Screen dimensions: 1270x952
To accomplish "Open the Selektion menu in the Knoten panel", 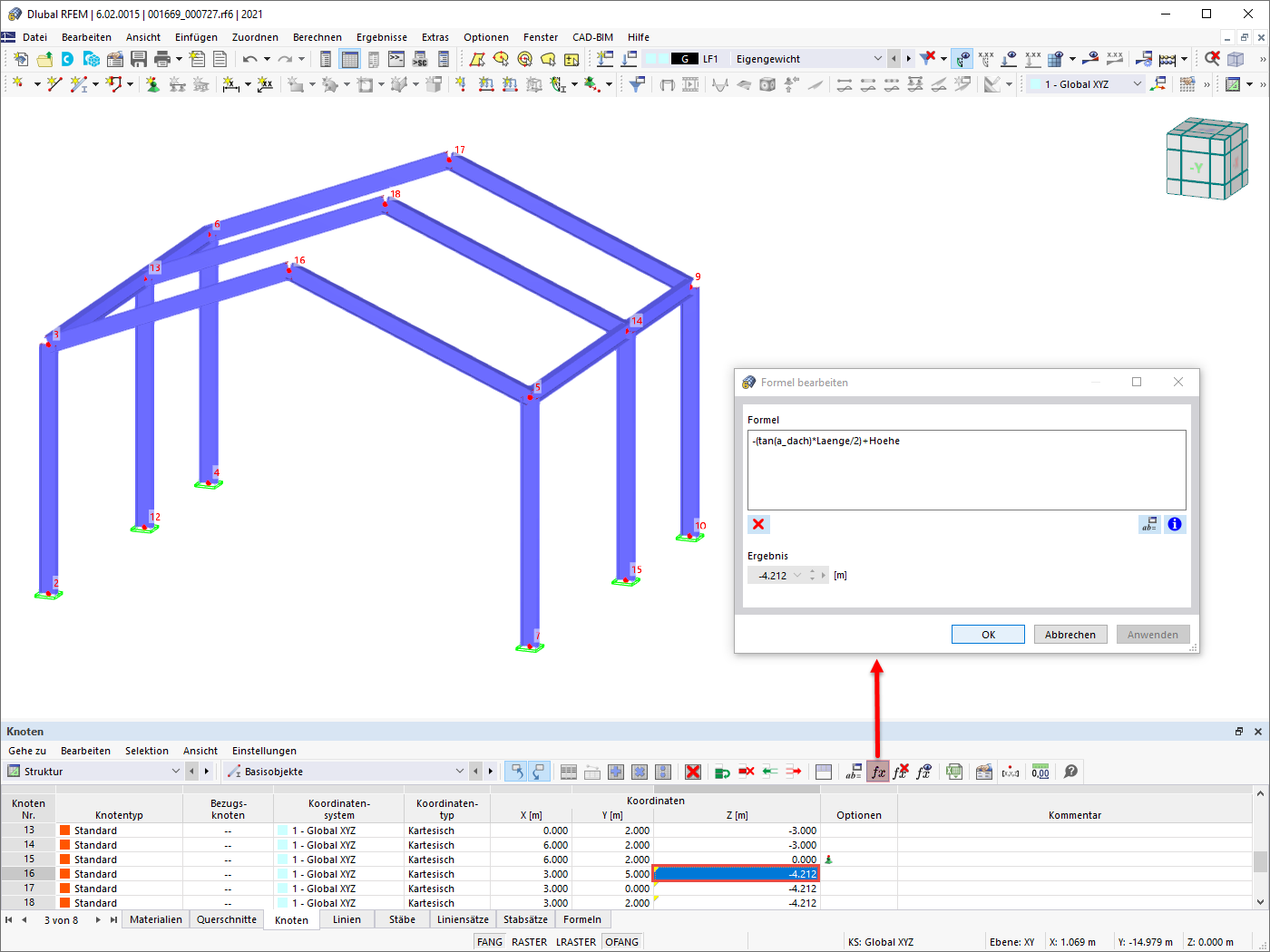I will point(147,751).
